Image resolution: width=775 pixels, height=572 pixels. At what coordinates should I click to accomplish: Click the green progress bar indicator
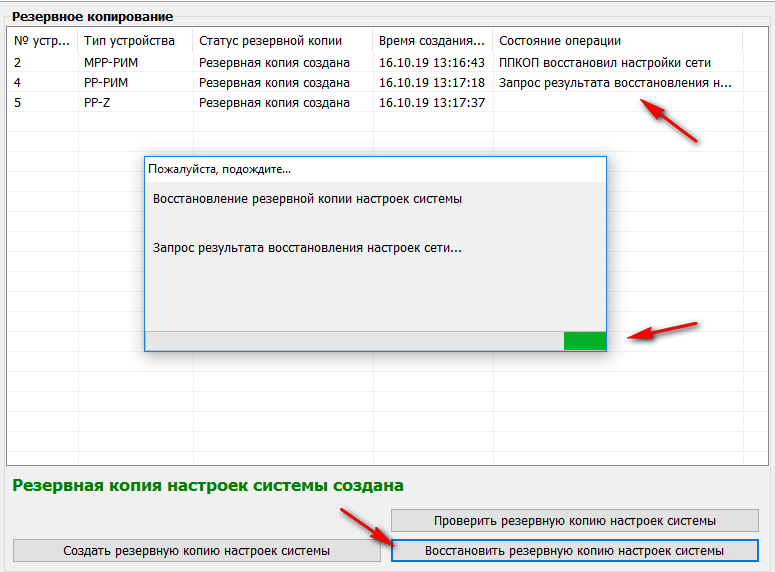[585, 341]
